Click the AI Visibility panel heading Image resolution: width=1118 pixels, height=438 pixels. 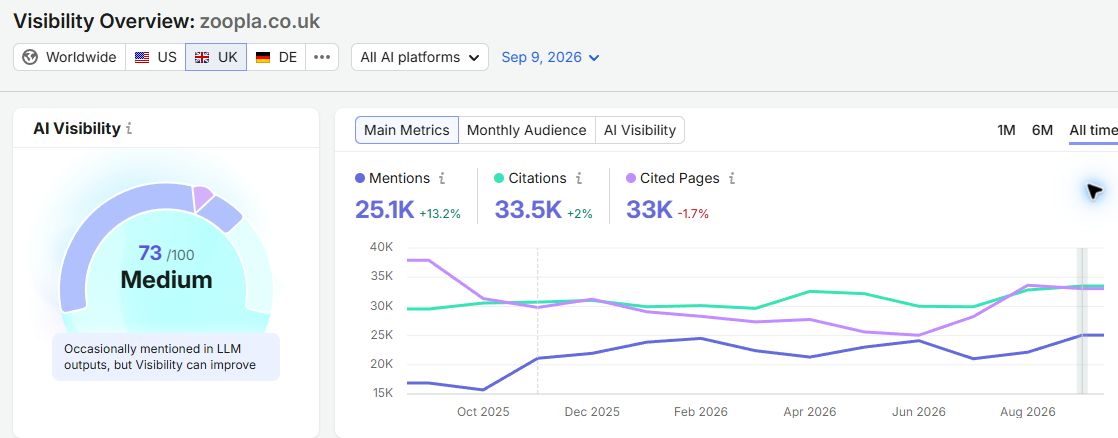77,129
